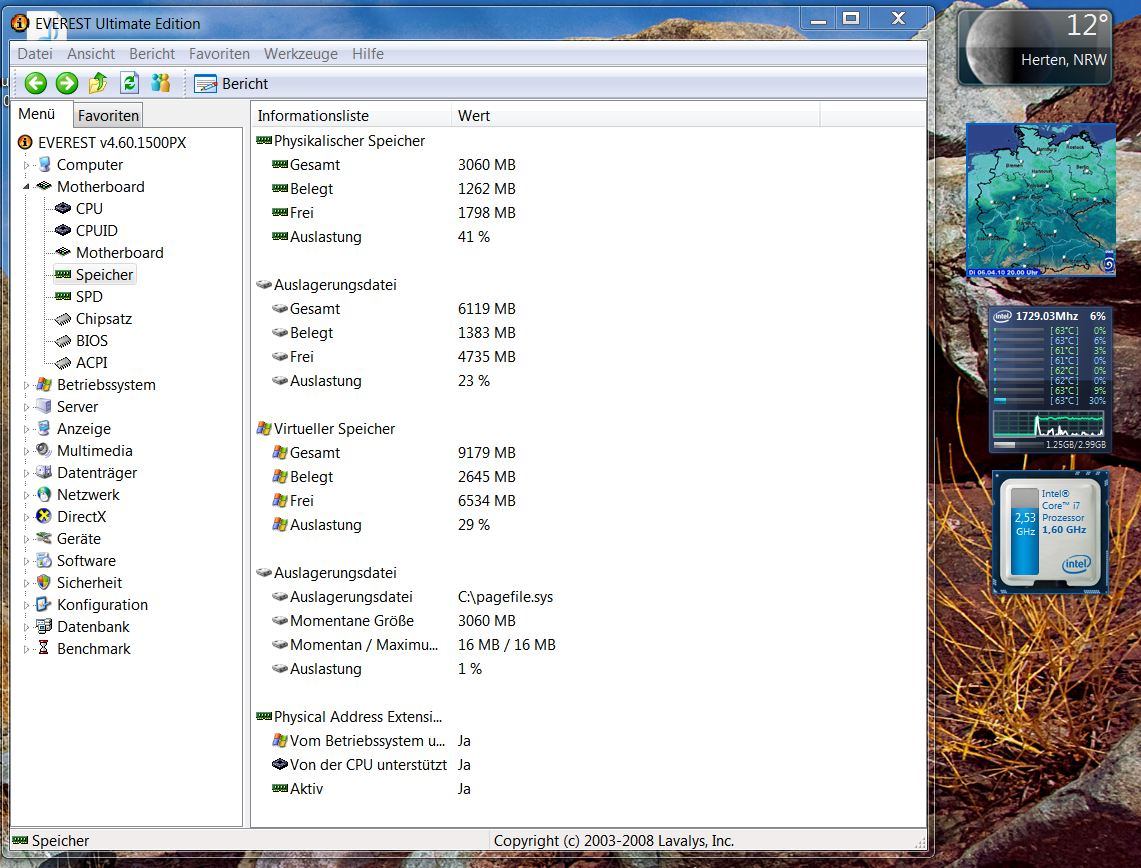Select the Virtueller Speicher group header
This screenshot has width=1141, height=868.
click(x=325, y=429)
